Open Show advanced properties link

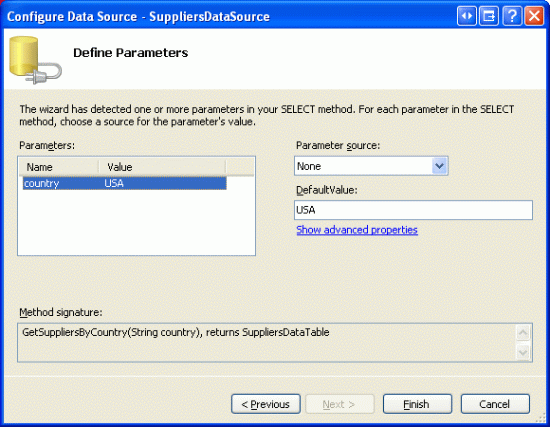point(357,230)
